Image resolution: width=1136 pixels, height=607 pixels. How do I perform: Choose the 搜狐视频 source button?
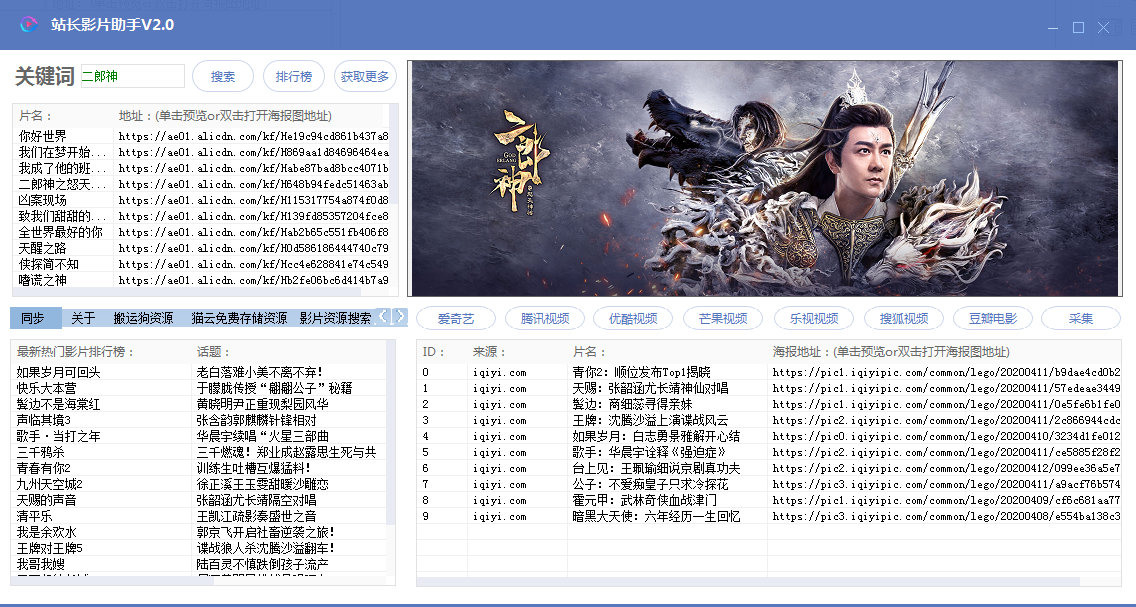(903, 318)
